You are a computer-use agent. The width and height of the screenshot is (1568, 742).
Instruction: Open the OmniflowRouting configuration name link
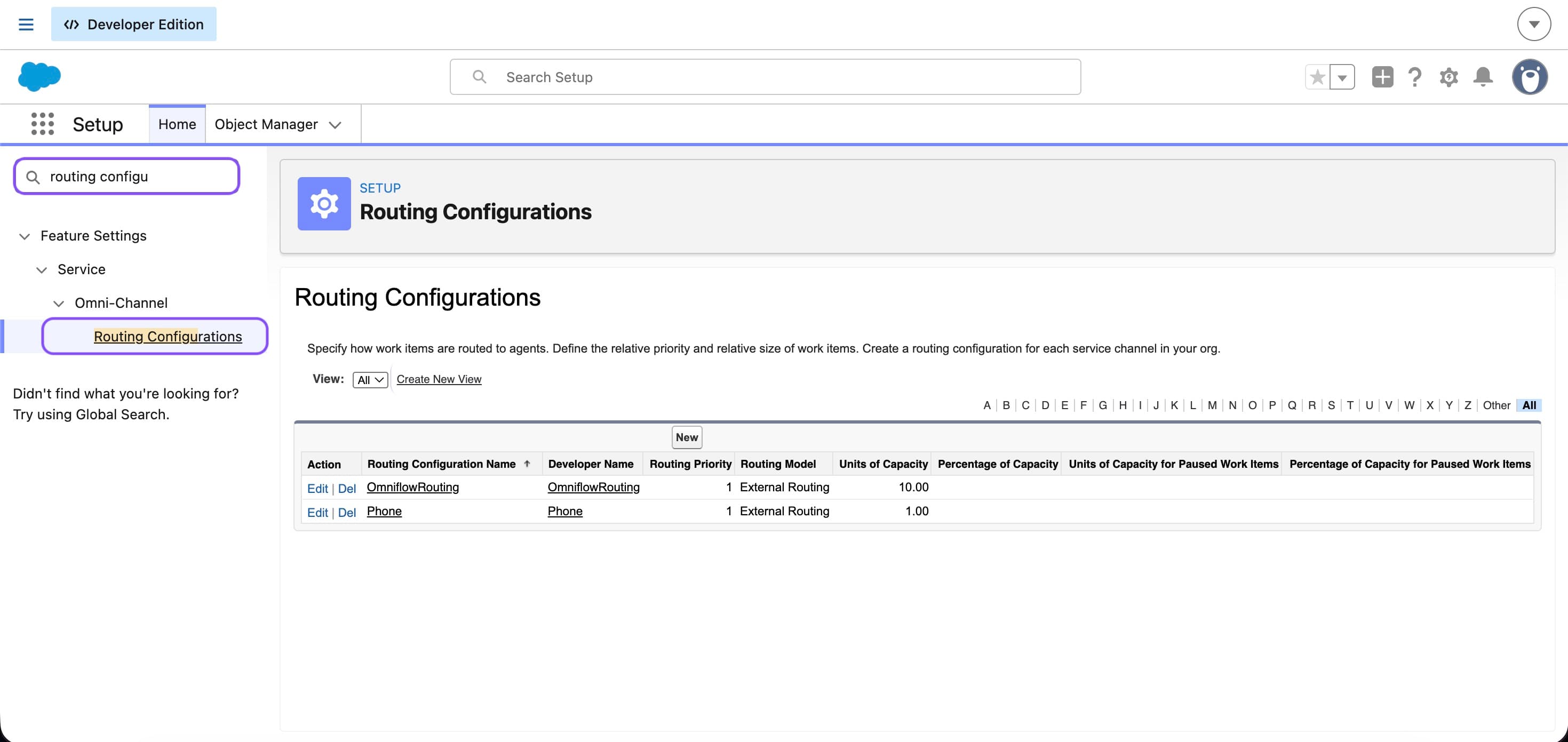coord(413,487)
